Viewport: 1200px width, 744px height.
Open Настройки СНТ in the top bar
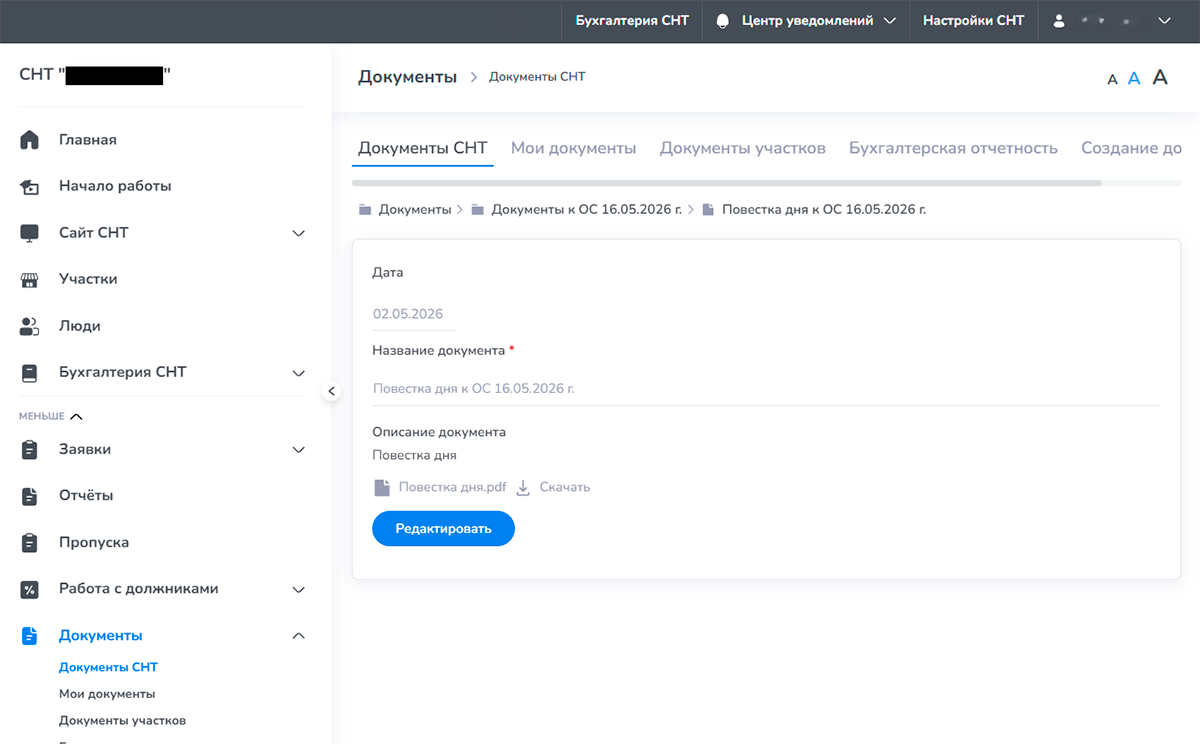click(974, 21)
